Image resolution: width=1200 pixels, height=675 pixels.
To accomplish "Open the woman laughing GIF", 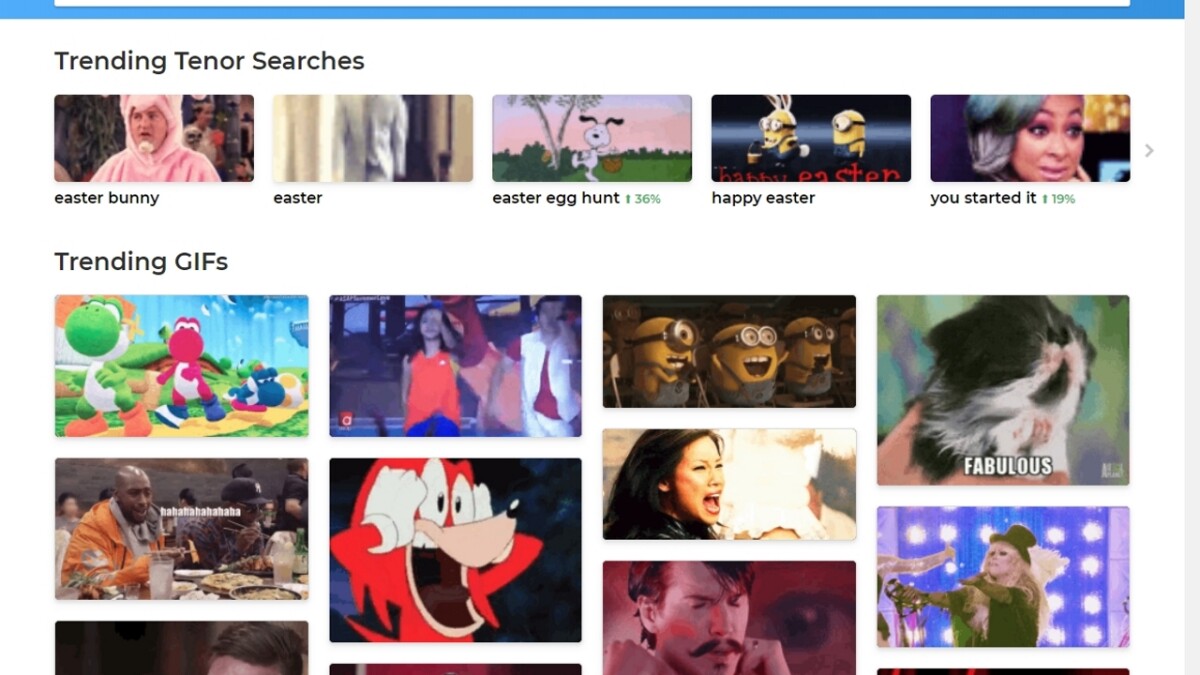I will [x=729, y=484].
